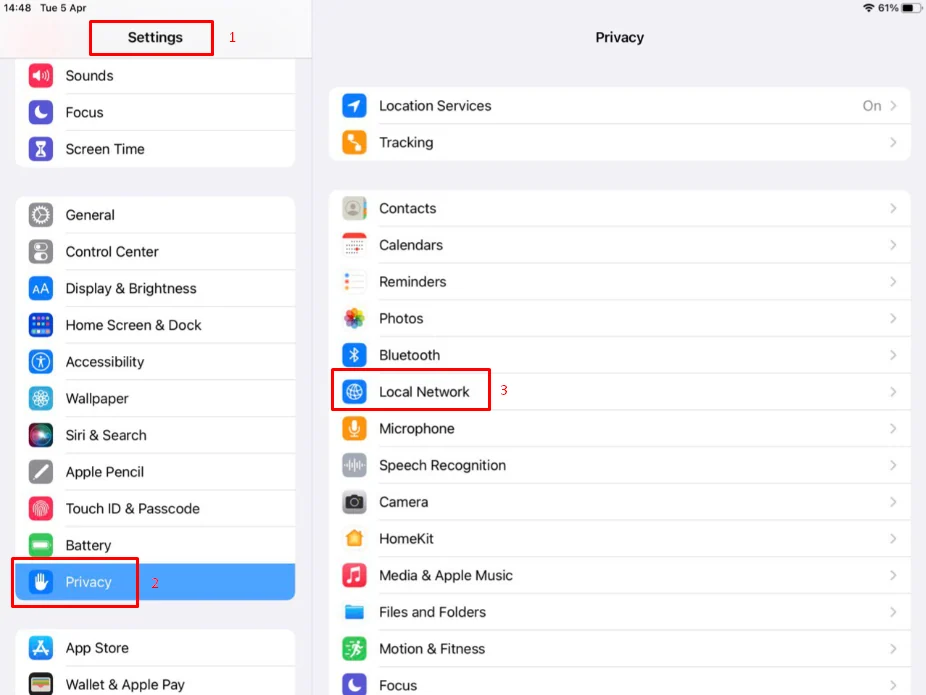Tap the clock showing 14:48
This screenshot has width=926, height=695.
click(17, 8)
